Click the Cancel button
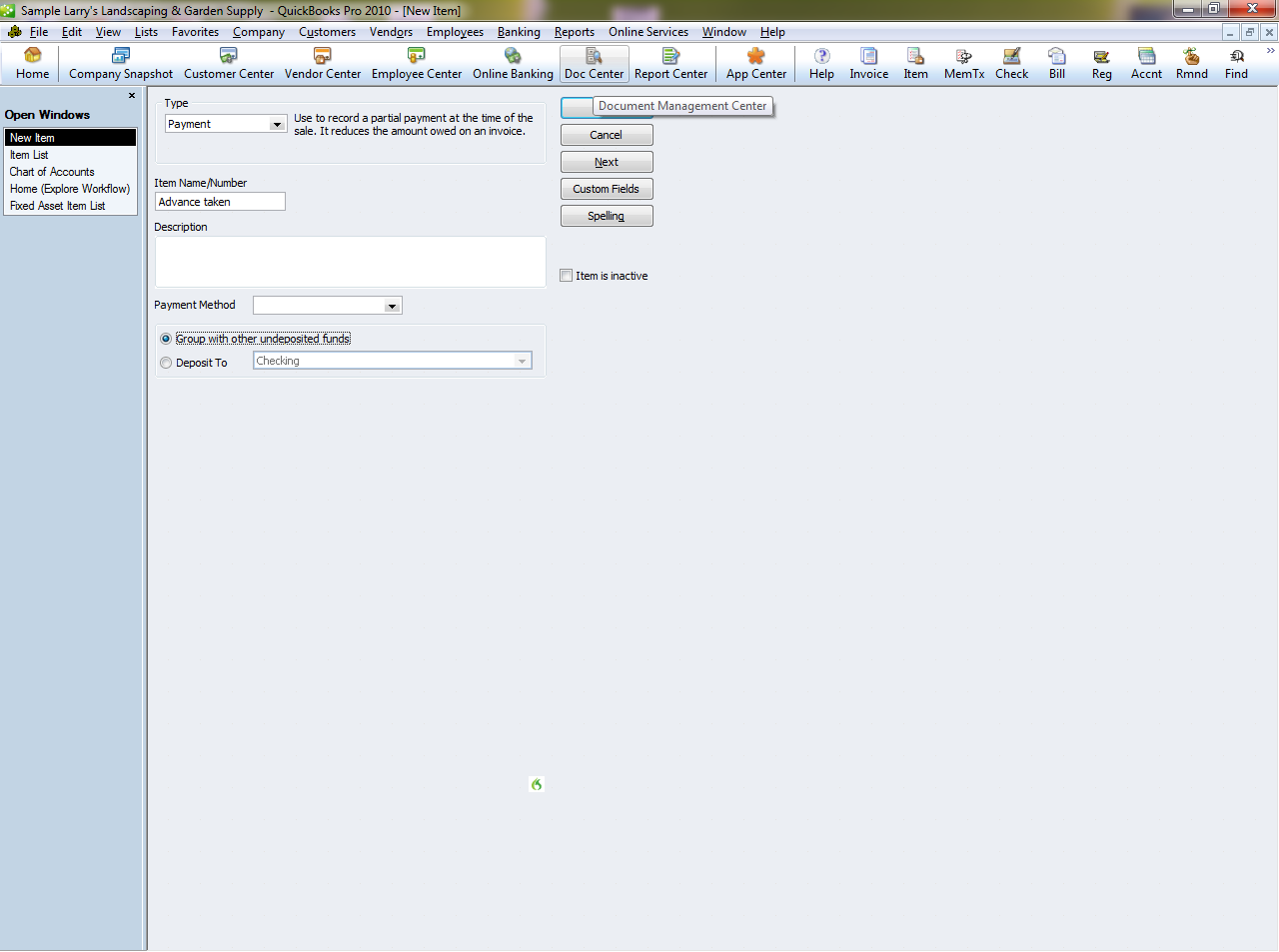 607,135
